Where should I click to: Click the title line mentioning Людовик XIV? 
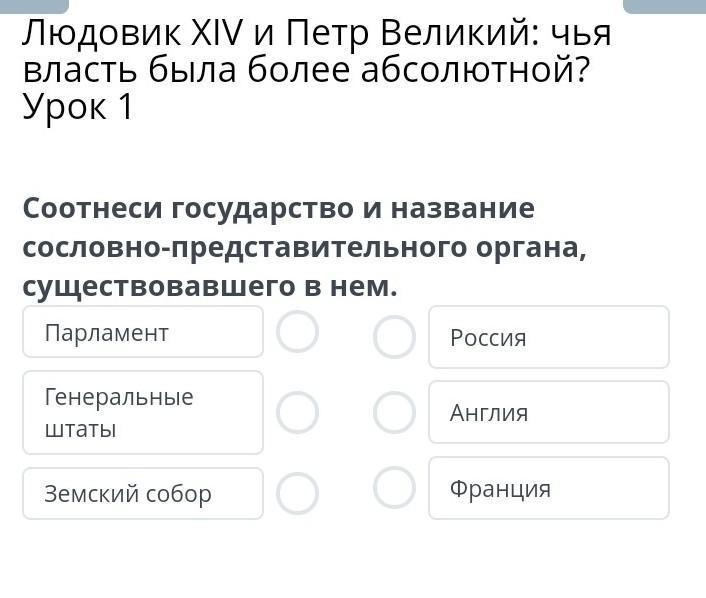pos(316,34)
